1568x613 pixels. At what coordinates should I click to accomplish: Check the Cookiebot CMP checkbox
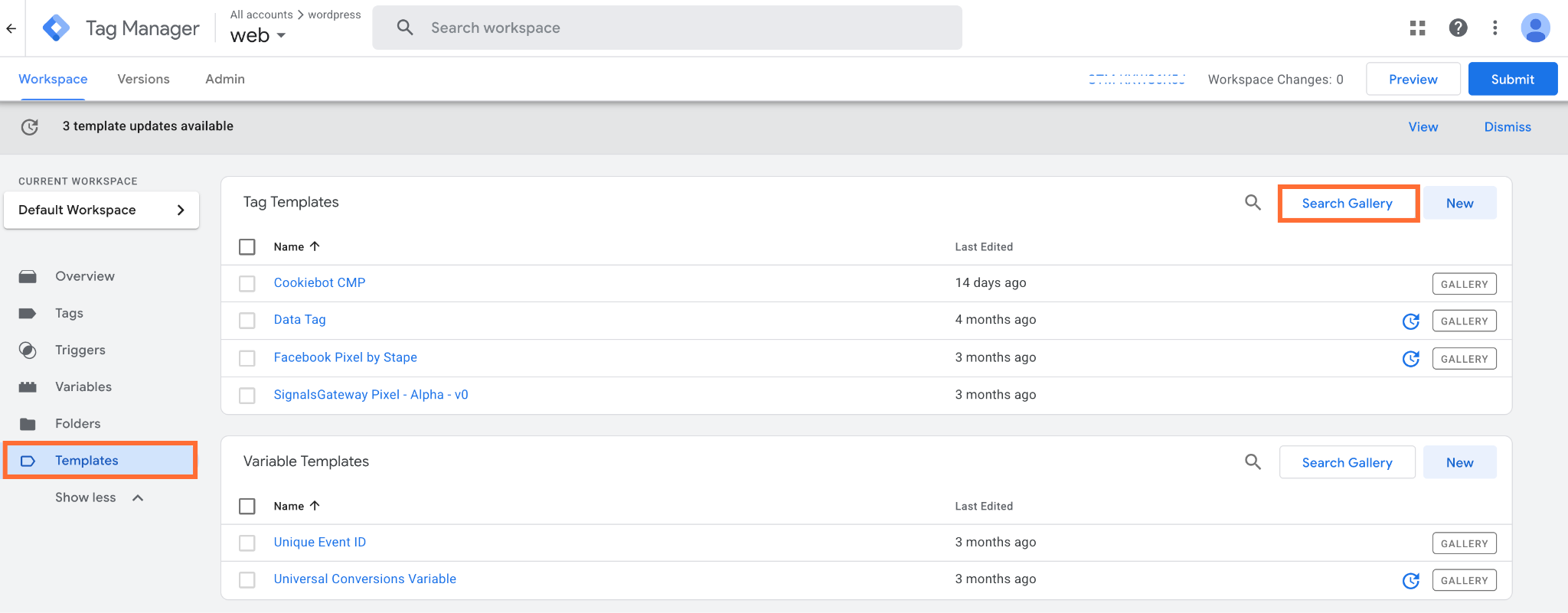point(247,284)
